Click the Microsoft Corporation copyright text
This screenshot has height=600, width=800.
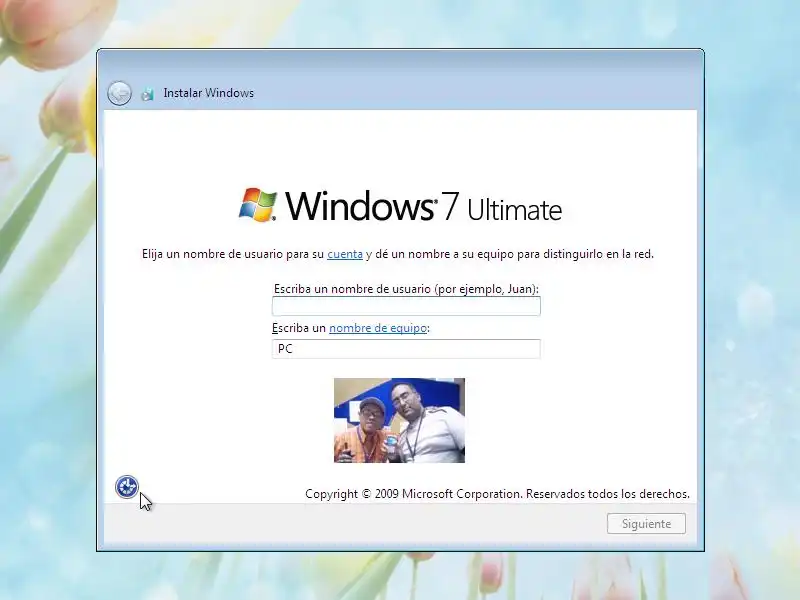pos(497,494)
